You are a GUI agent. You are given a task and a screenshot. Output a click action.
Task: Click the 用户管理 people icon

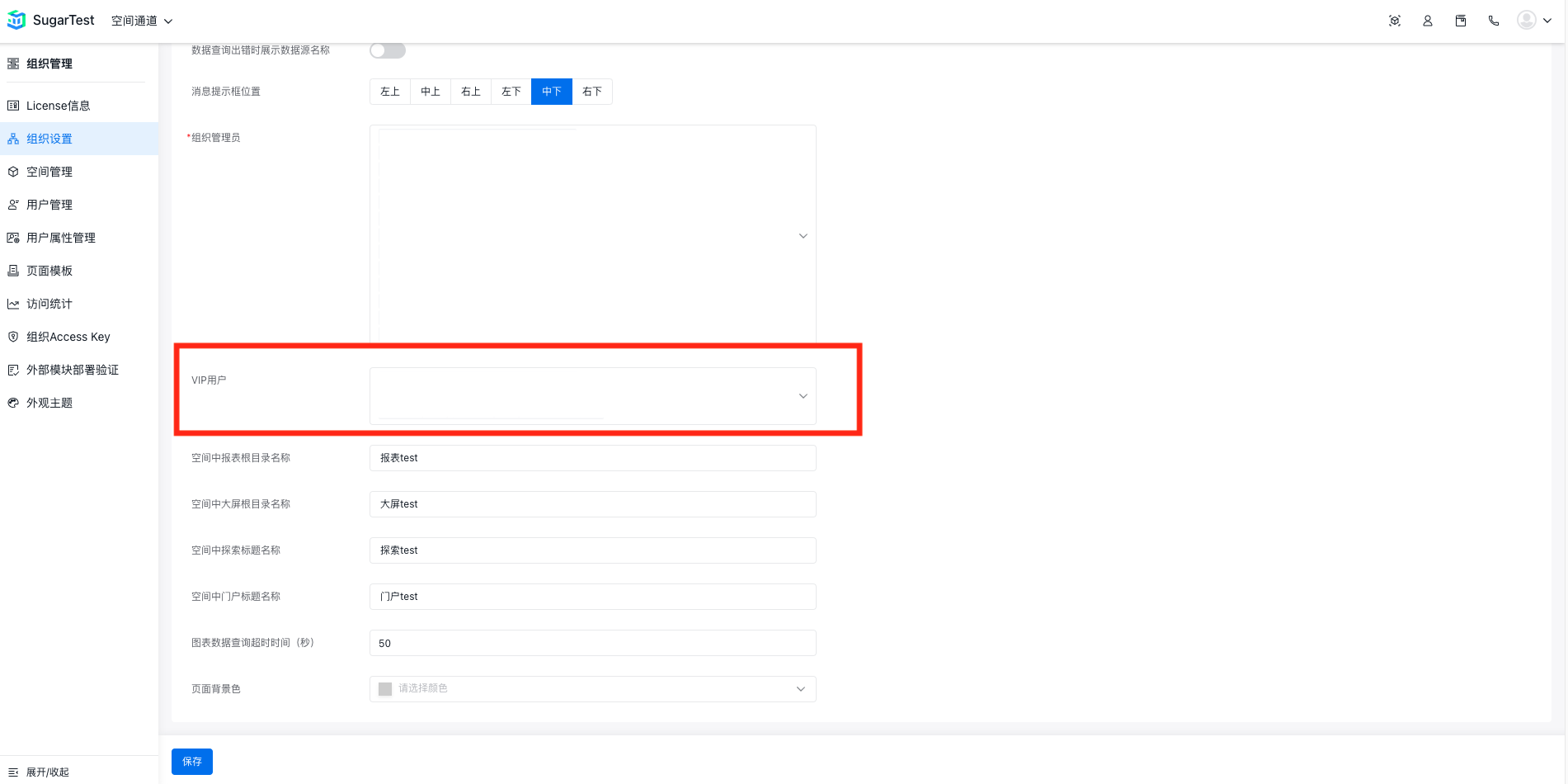13,205
